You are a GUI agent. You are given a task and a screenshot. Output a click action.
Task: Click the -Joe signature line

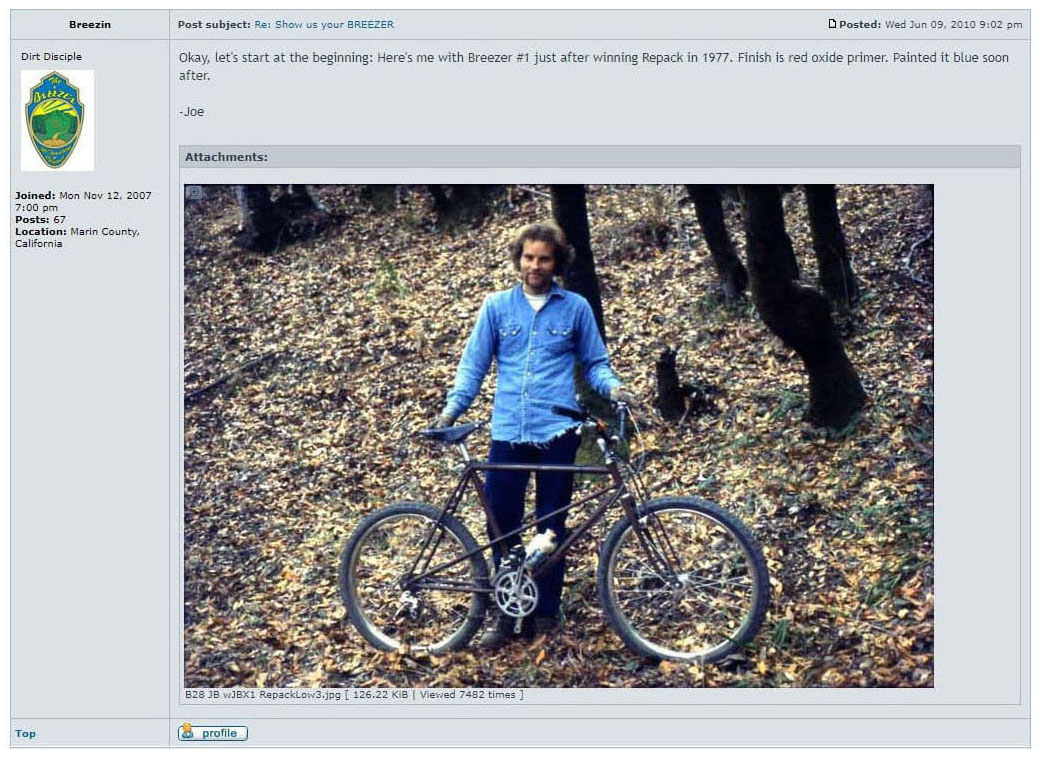click(x=192, y=111)
